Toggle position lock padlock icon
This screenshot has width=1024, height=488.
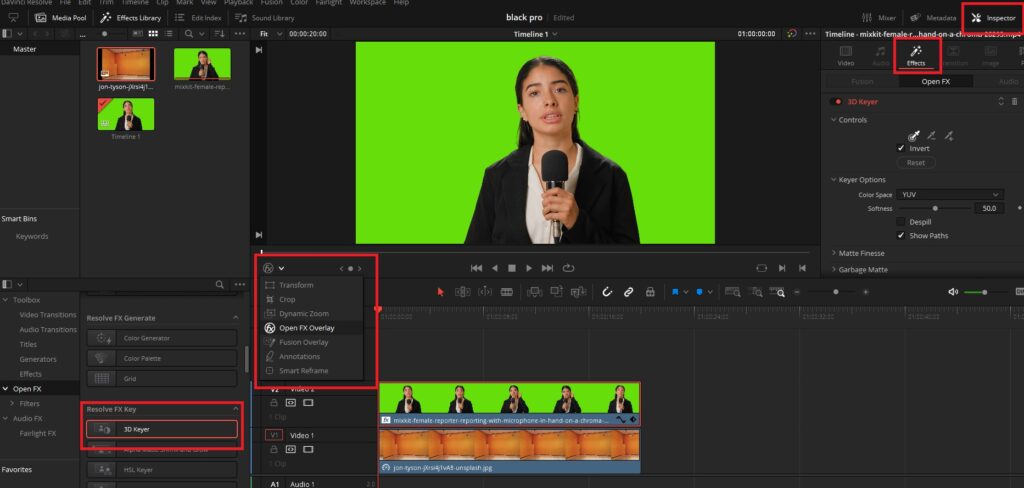[650, 292]
